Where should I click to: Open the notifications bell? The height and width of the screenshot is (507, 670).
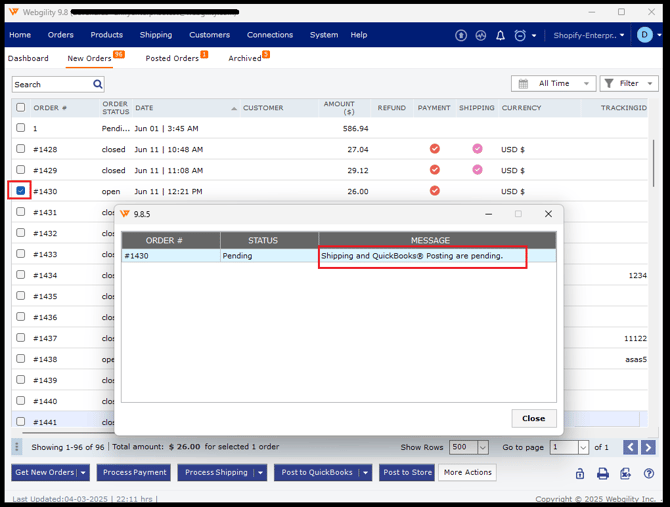tap(501, 35)
